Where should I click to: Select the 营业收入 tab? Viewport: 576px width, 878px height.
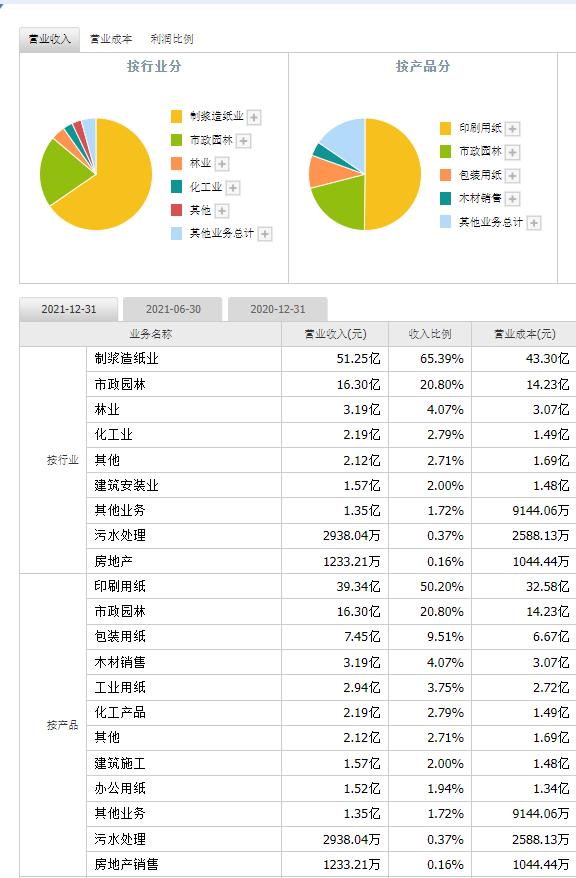click(49, 39)
